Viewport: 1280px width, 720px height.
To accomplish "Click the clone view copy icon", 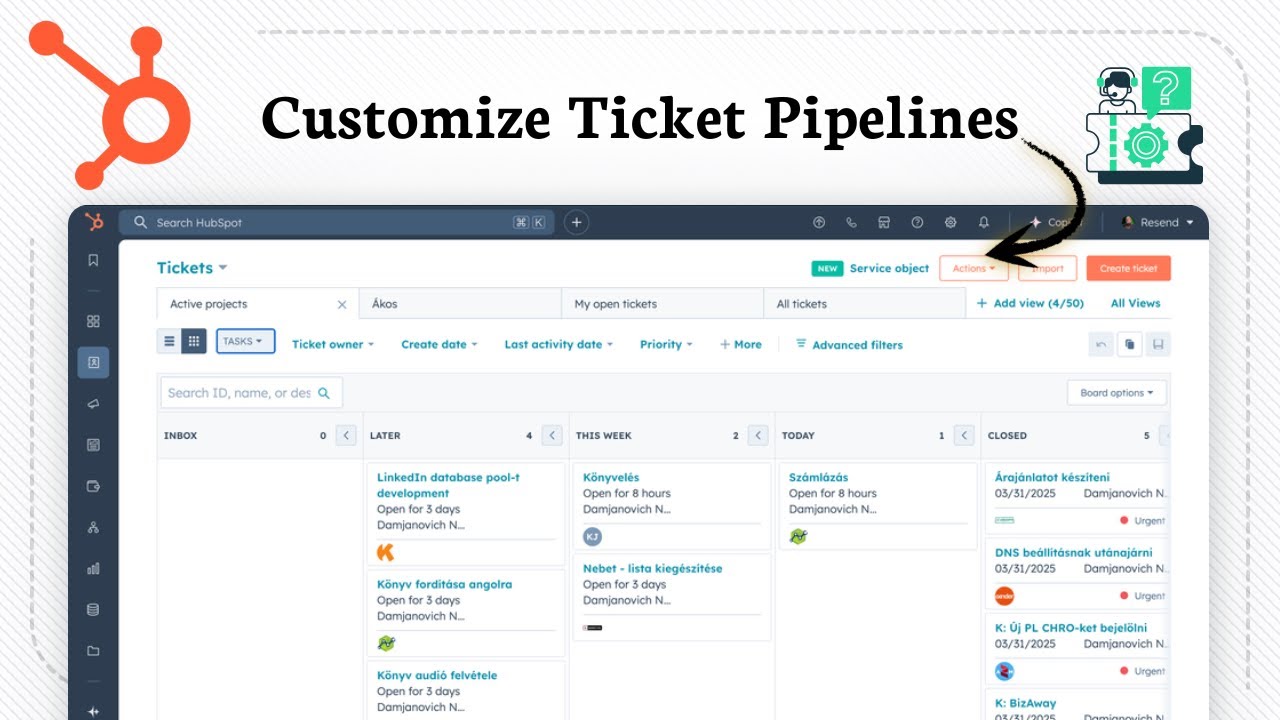I will [x=1129, y=344].
